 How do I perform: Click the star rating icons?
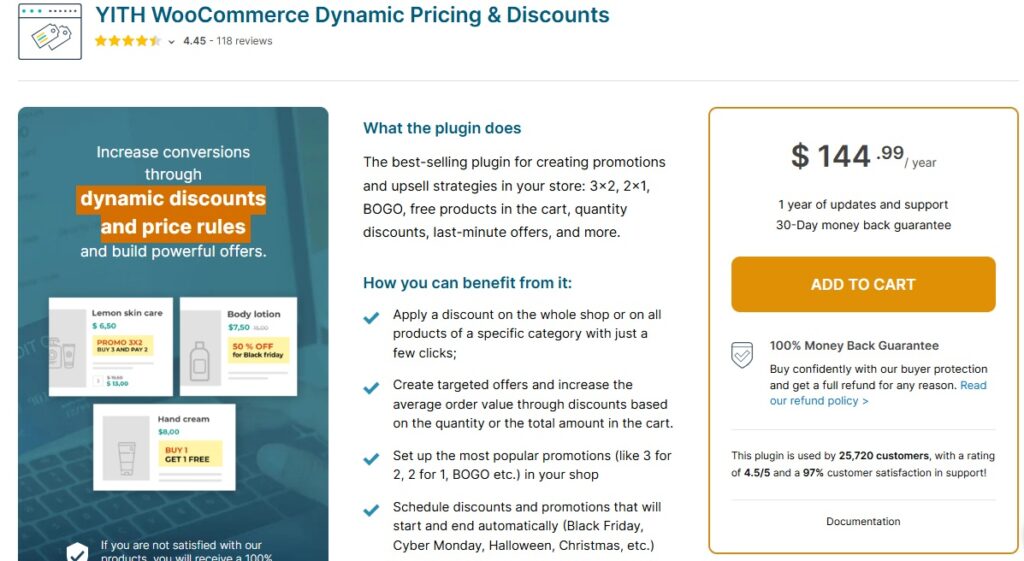[127, 41]
